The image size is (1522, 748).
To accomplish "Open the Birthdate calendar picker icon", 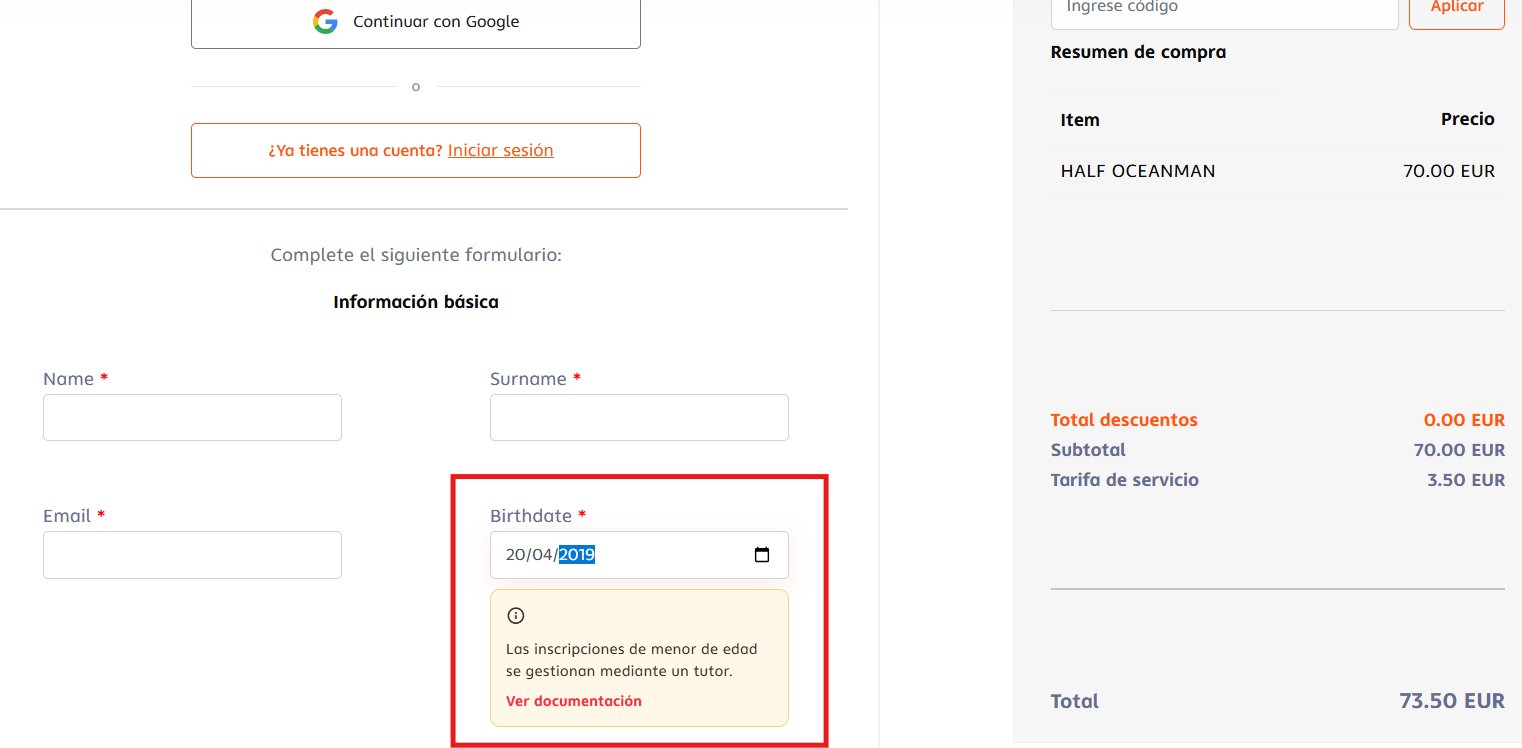I will pyautogui.click(x=762, y=555).
